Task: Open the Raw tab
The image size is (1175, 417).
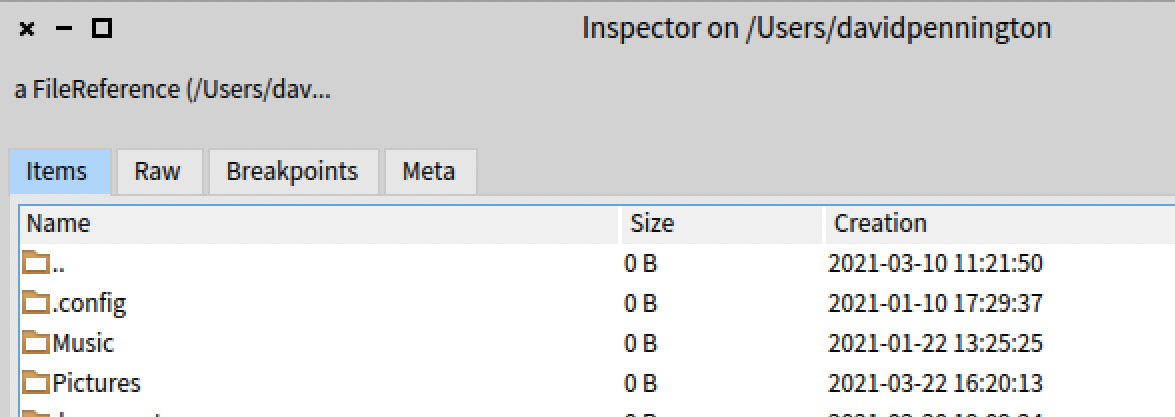Action: [158, 171]
